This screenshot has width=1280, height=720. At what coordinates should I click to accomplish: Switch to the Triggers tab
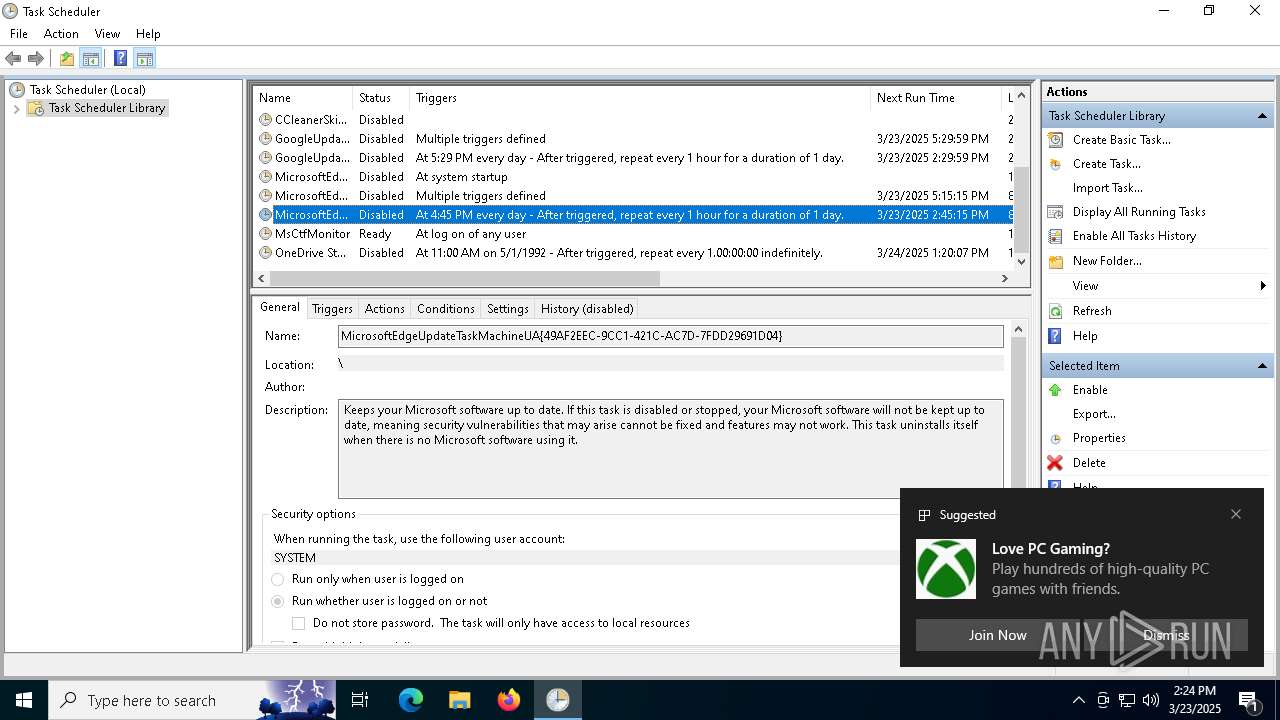(x=332, y=309)
